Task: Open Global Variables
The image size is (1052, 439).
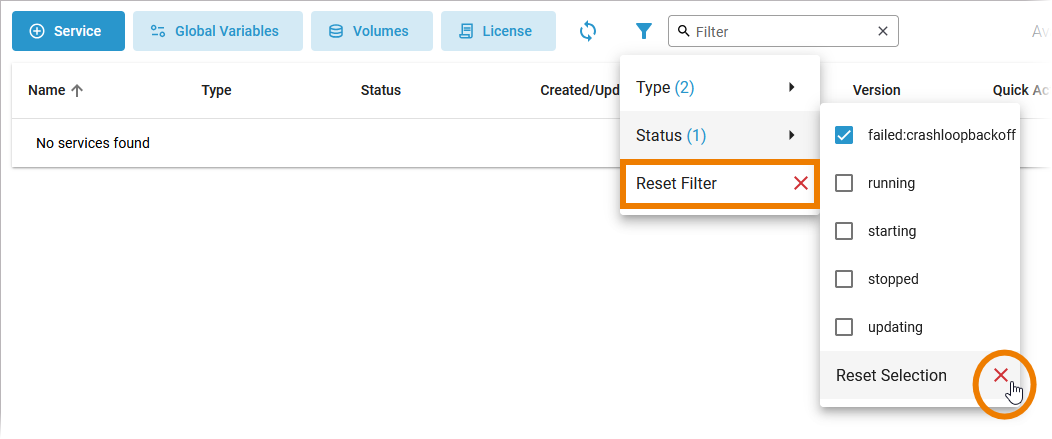Action: [218, 31]
